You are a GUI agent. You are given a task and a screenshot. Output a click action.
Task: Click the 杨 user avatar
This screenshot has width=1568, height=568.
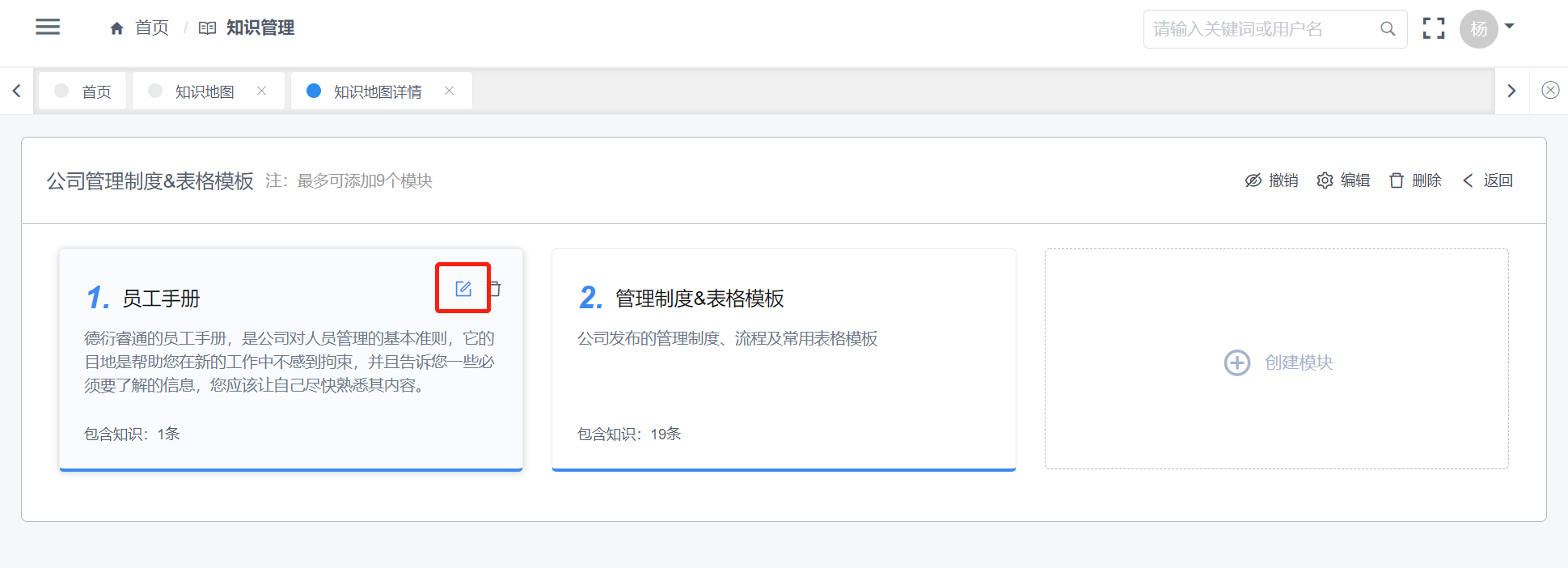coord(1478,29)
